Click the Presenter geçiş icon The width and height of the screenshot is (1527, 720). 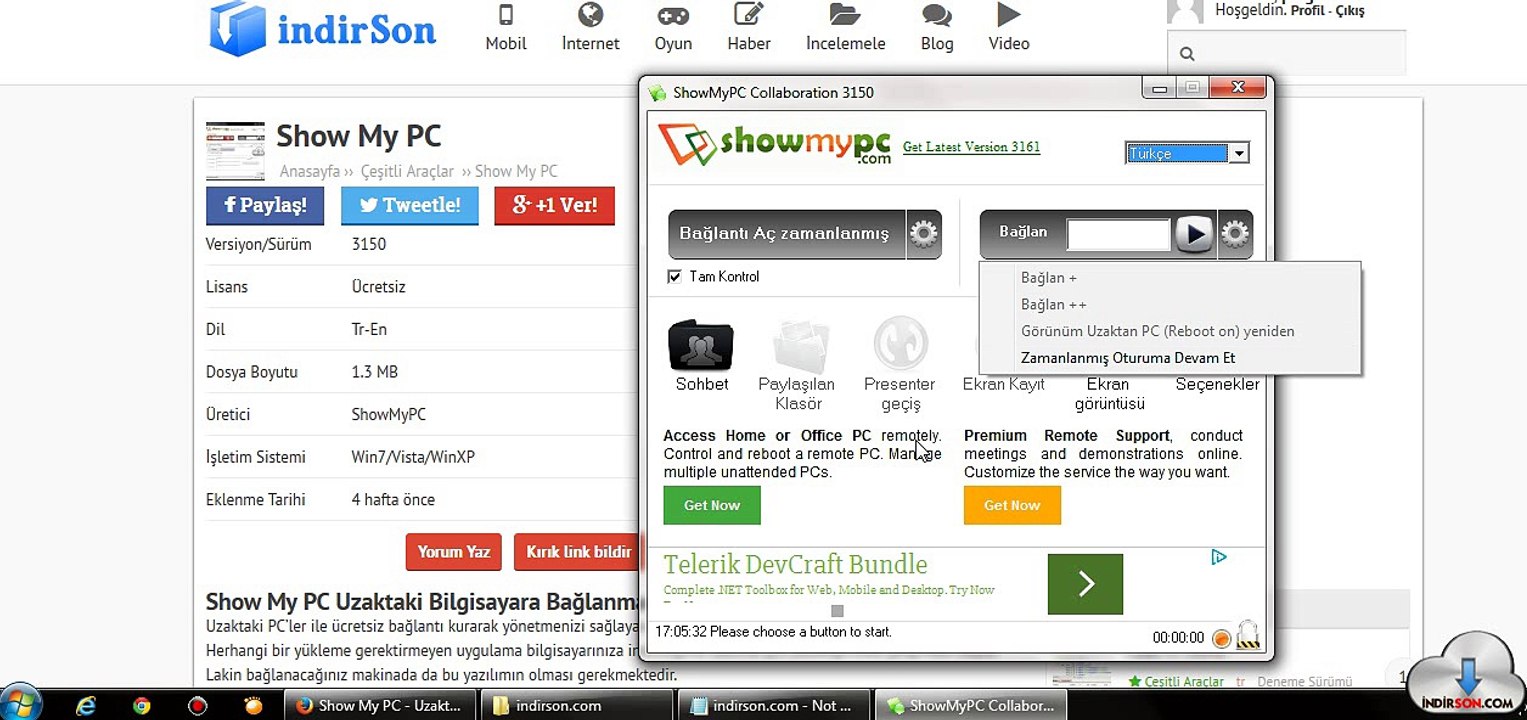pos(900,345)
